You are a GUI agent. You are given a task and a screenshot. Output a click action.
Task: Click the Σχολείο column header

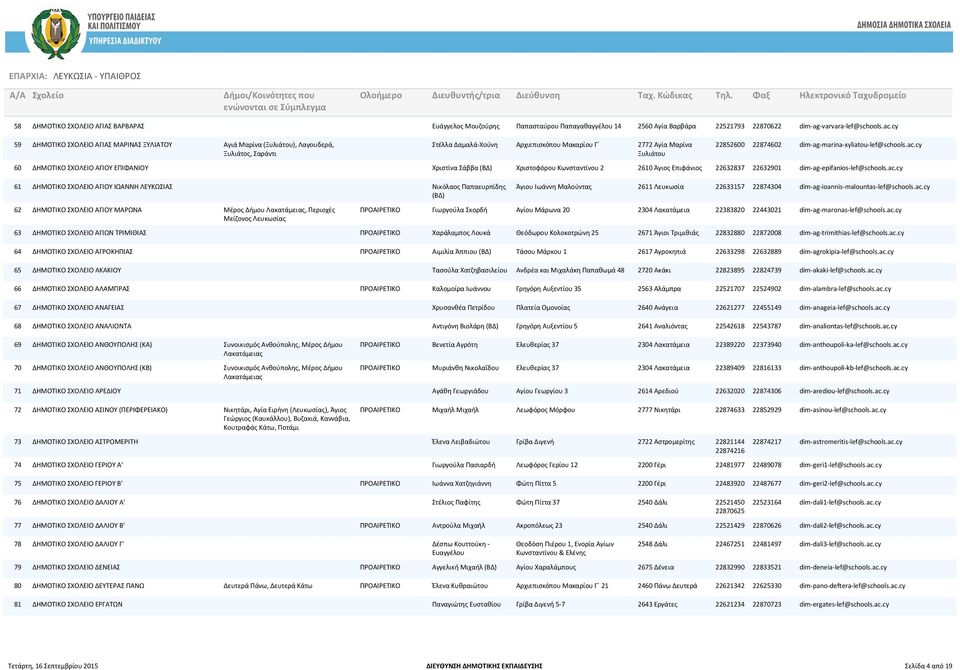pyautogui.click(x=48, y=95)
